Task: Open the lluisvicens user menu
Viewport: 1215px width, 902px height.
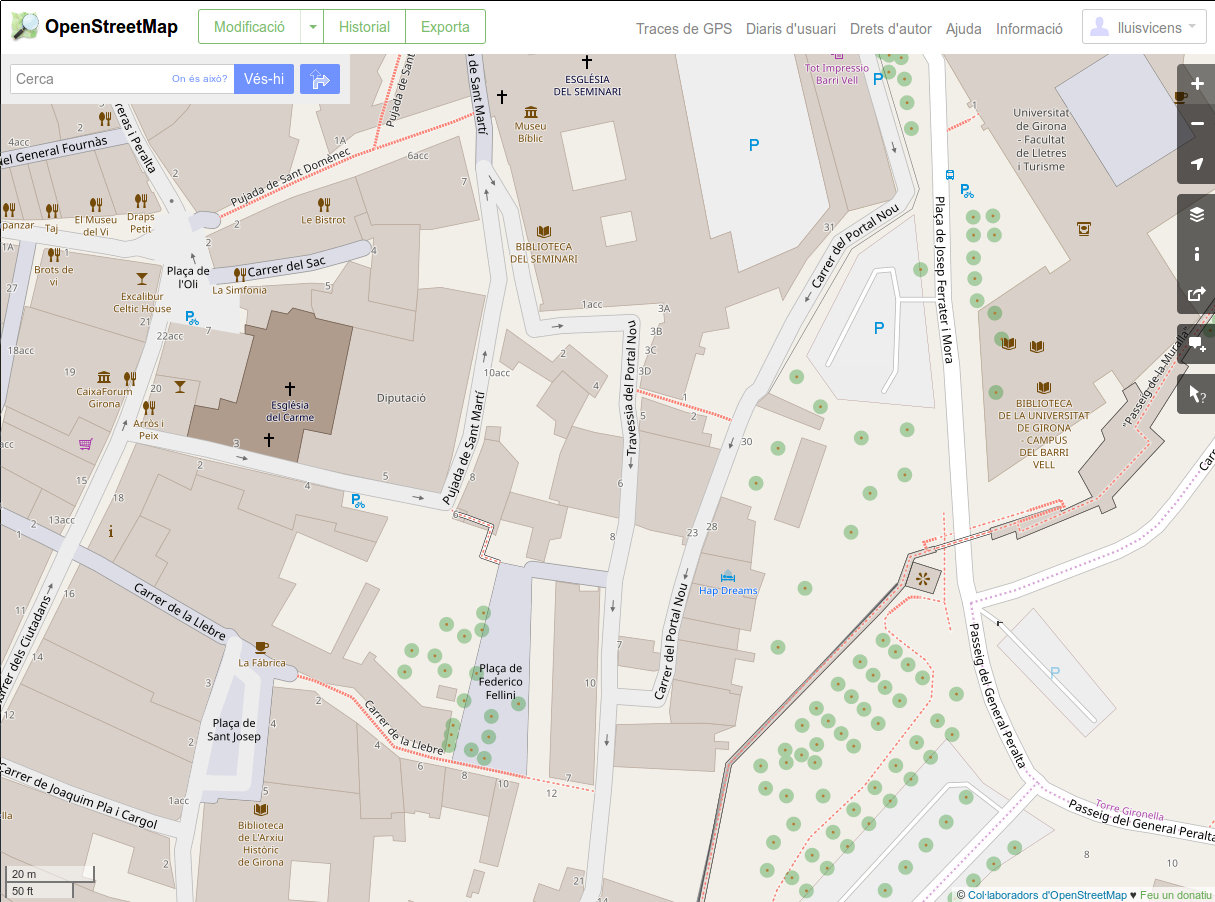Action: (1144, 28)
